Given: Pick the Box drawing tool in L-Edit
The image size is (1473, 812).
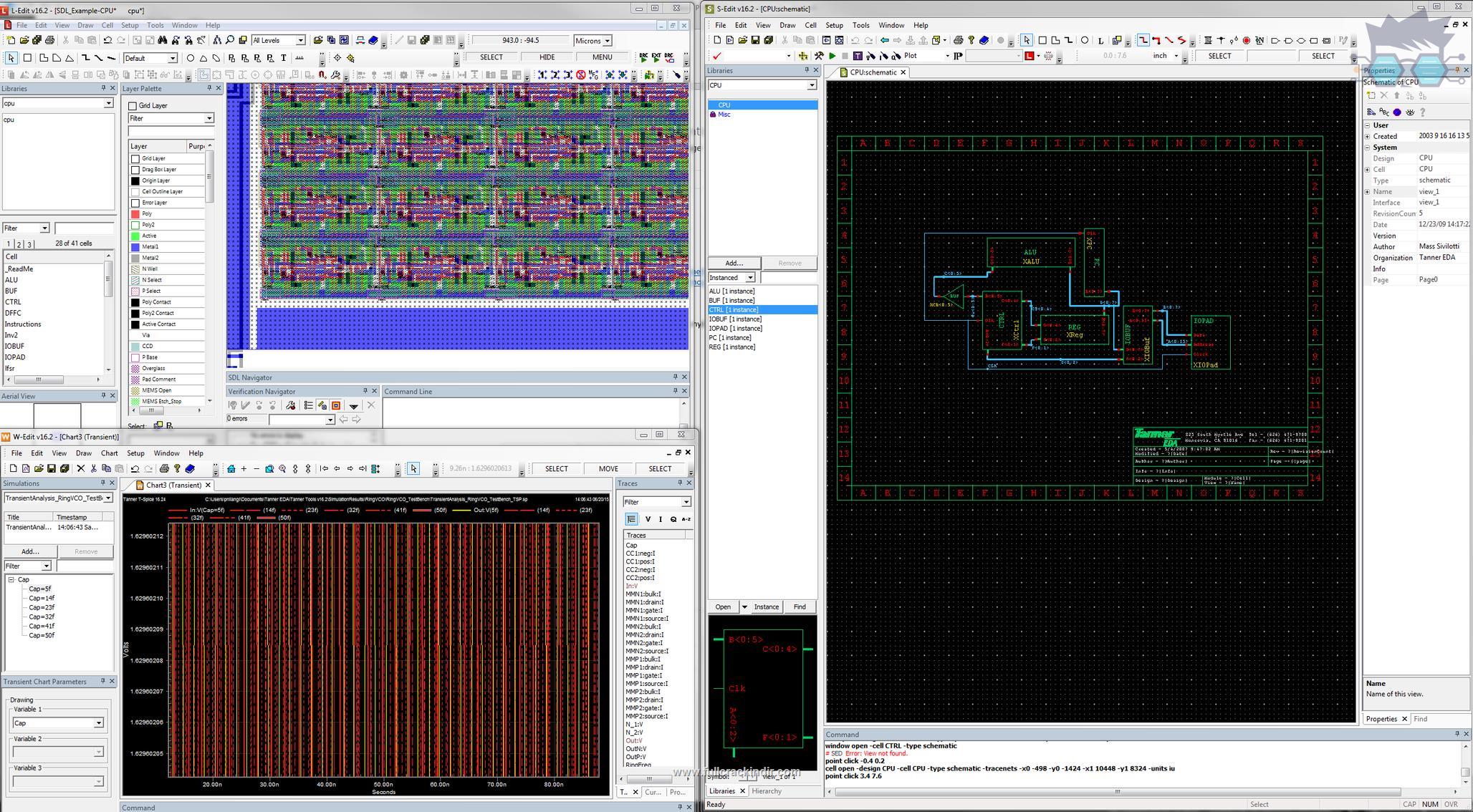Looking at the screenshot, I should click(27, 58).
